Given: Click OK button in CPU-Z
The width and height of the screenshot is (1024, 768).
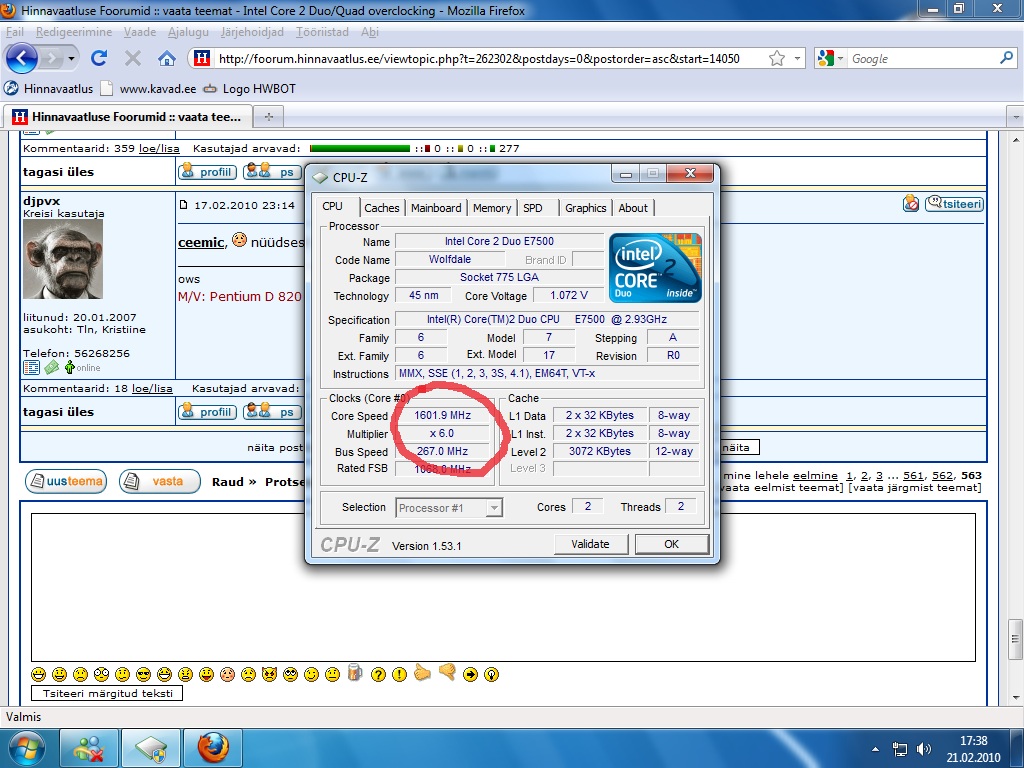Looking at the screenshot, I should click(671, 544).
